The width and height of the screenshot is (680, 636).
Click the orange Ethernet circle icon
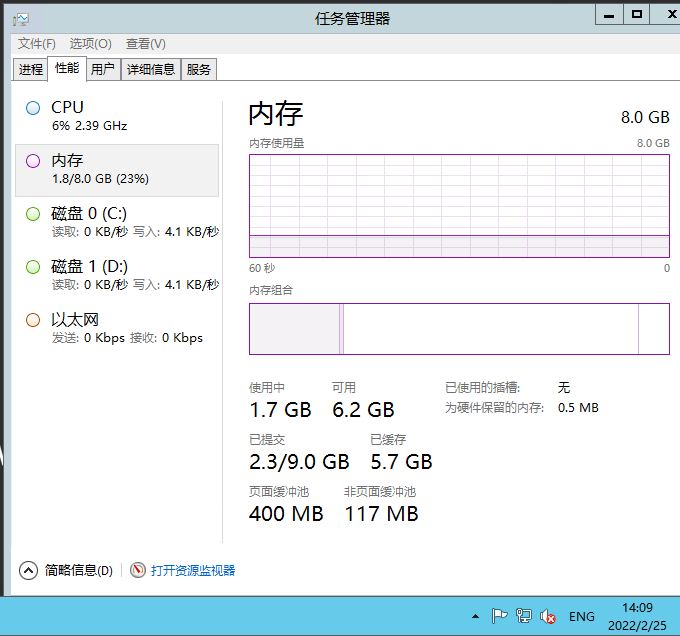(33, 320)
